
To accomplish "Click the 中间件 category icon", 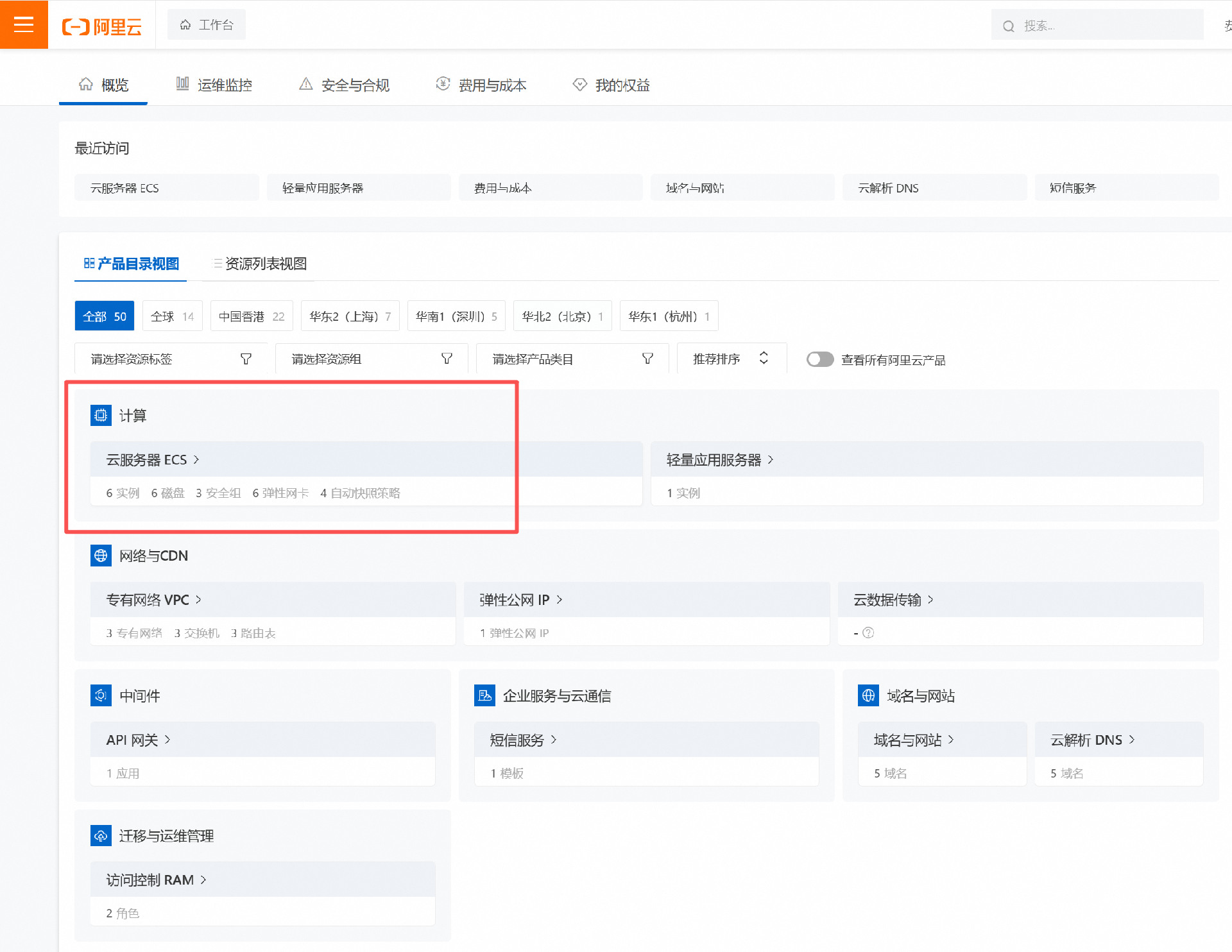I will pos(101,695).
